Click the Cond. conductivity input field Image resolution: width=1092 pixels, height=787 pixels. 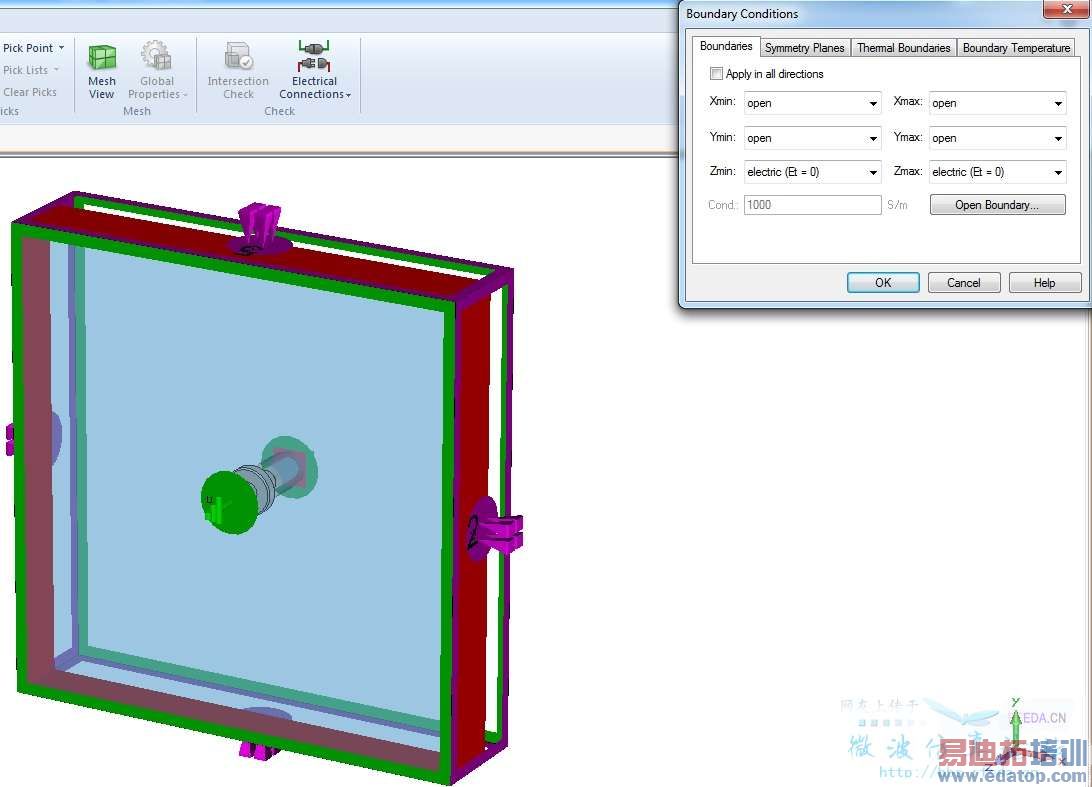click(813, 205)
